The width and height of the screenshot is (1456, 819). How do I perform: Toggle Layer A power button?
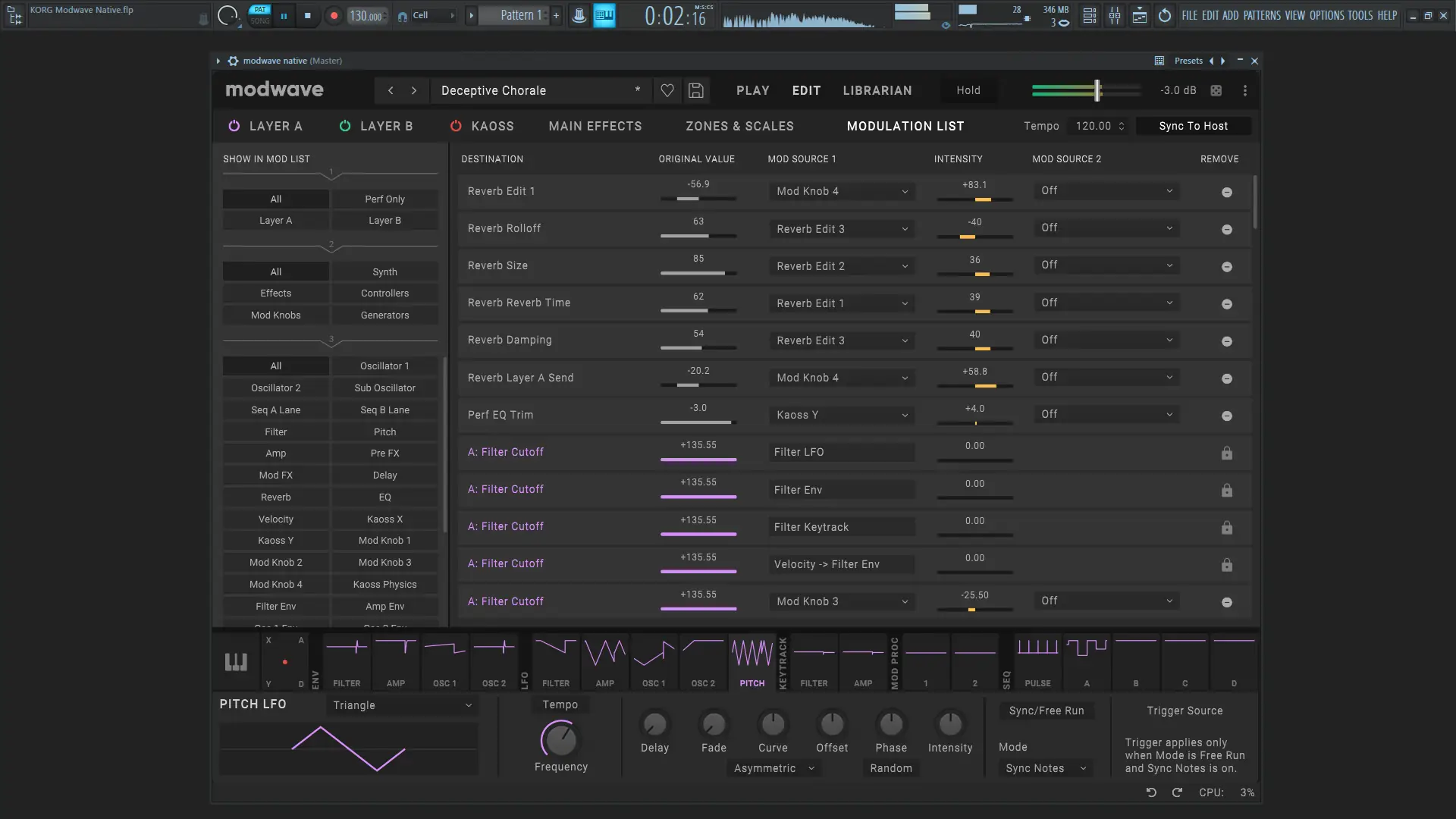[x=234, y=127]
